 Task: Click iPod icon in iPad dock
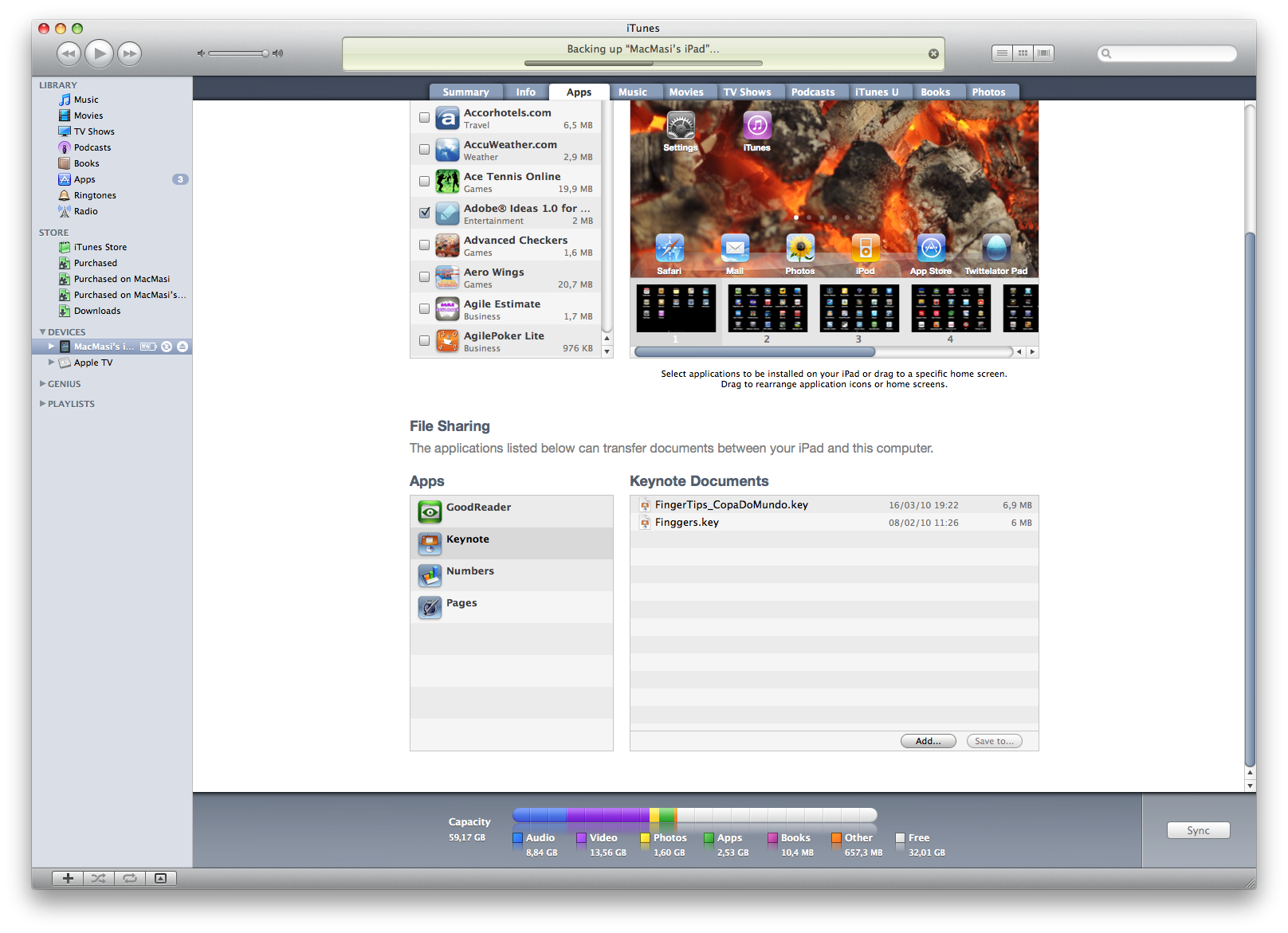tap(866, 249)
